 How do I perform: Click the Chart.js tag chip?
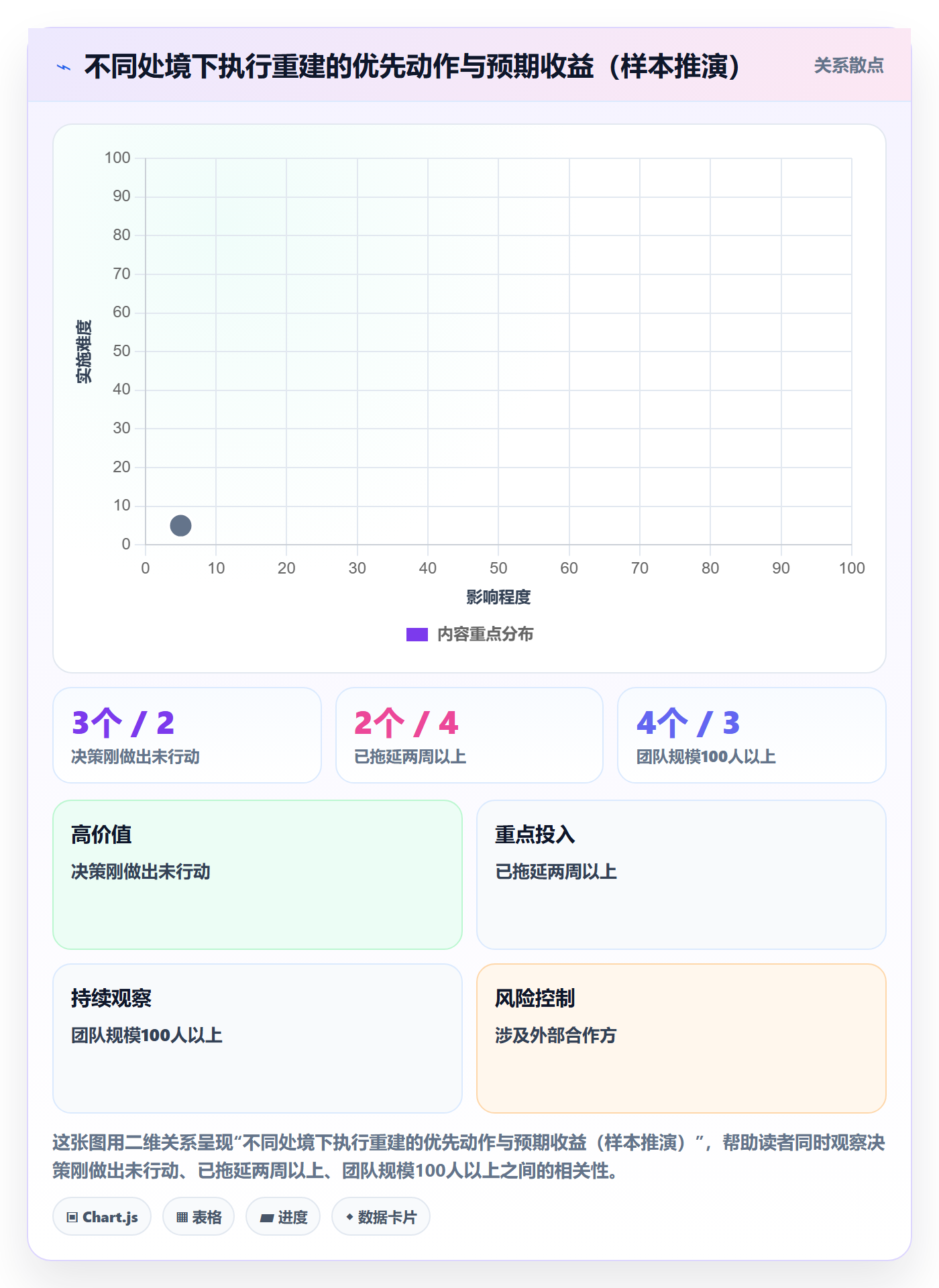click(x=102, y=1217)
